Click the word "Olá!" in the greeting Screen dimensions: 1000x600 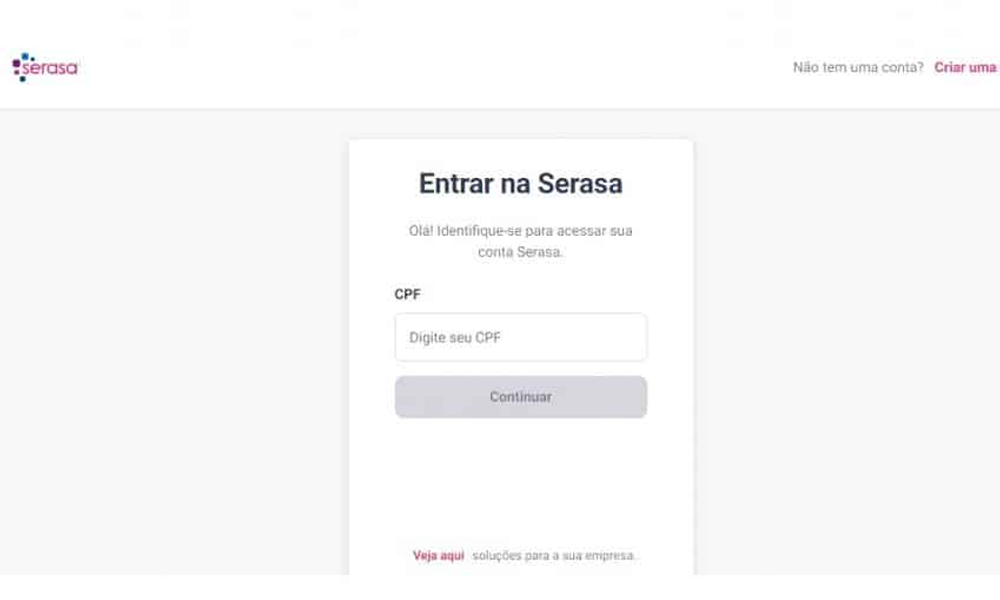point(421,231)
